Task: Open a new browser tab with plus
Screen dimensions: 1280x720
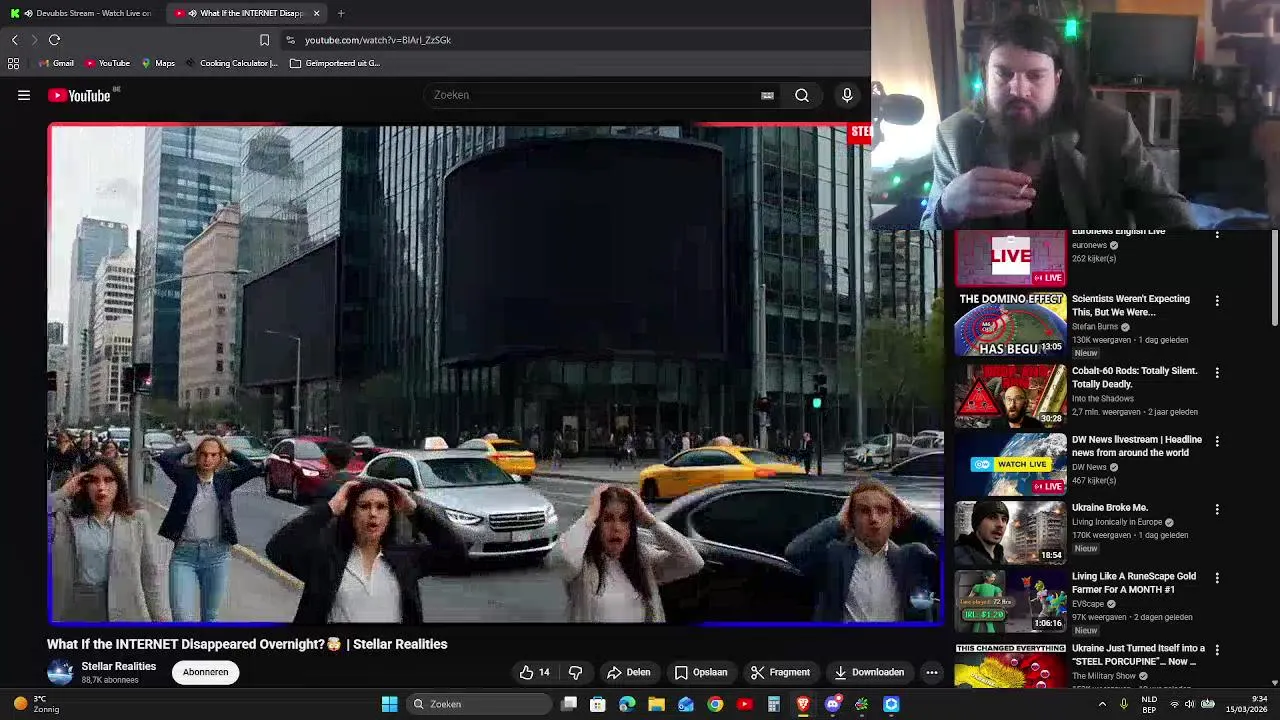Action: 341,13
